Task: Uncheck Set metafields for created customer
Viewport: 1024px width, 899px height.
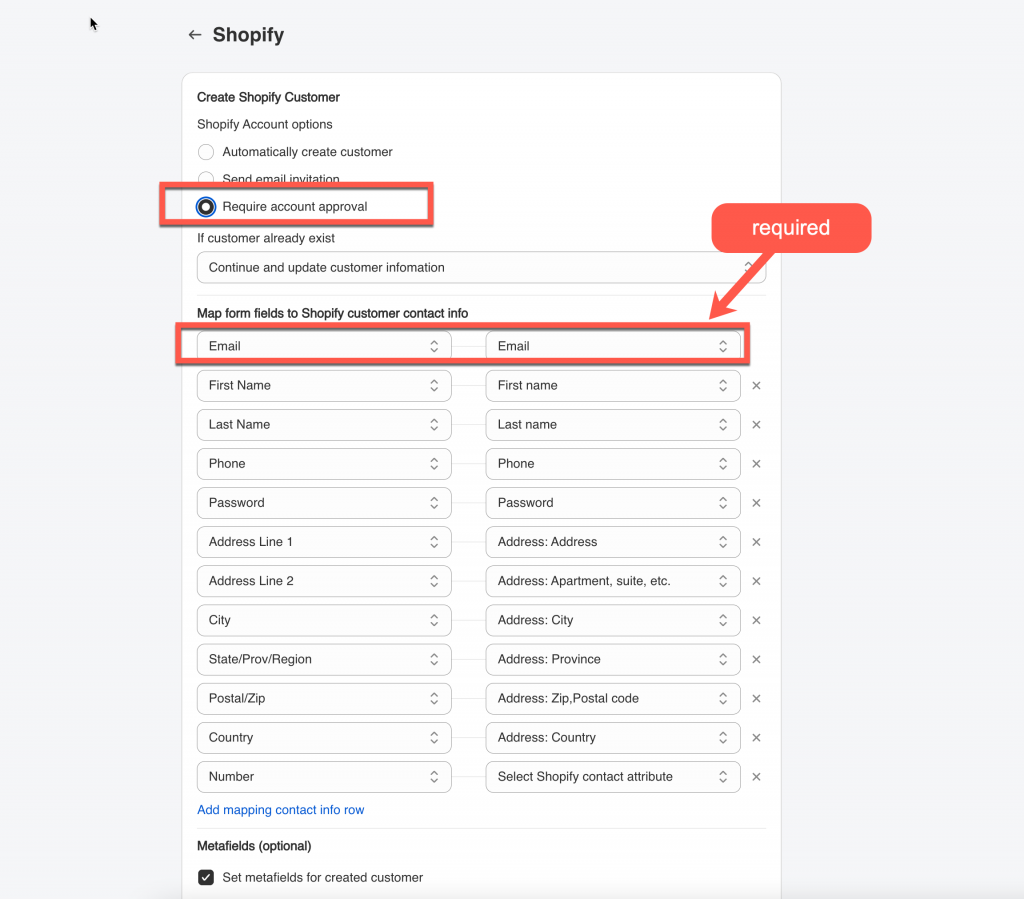Action: (206, 878)
